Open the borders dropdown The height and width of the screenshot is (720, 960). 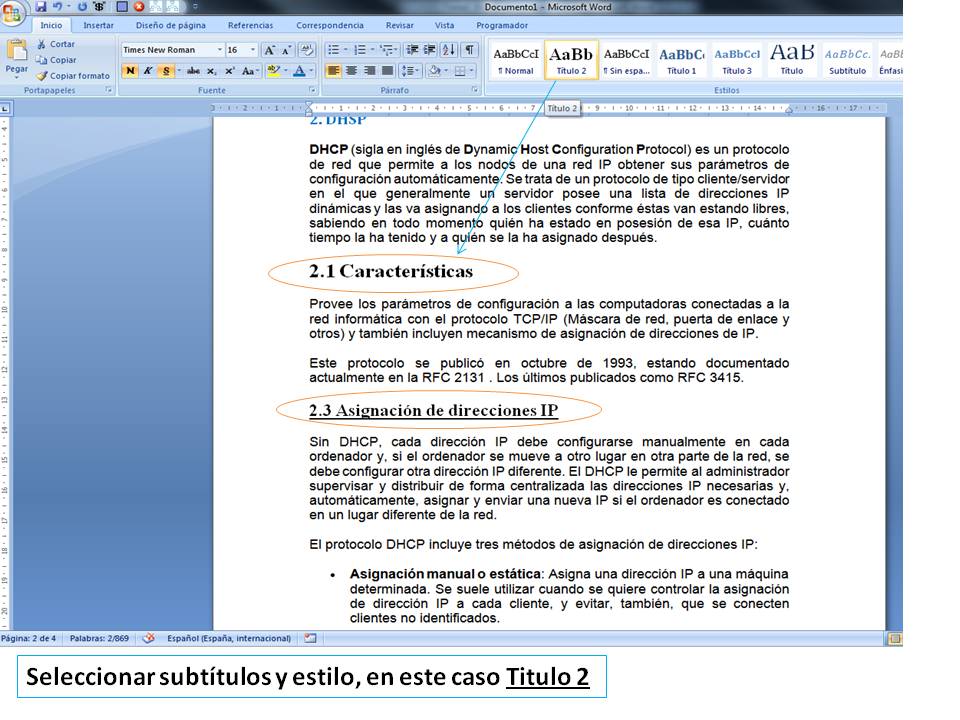point(471,71)
